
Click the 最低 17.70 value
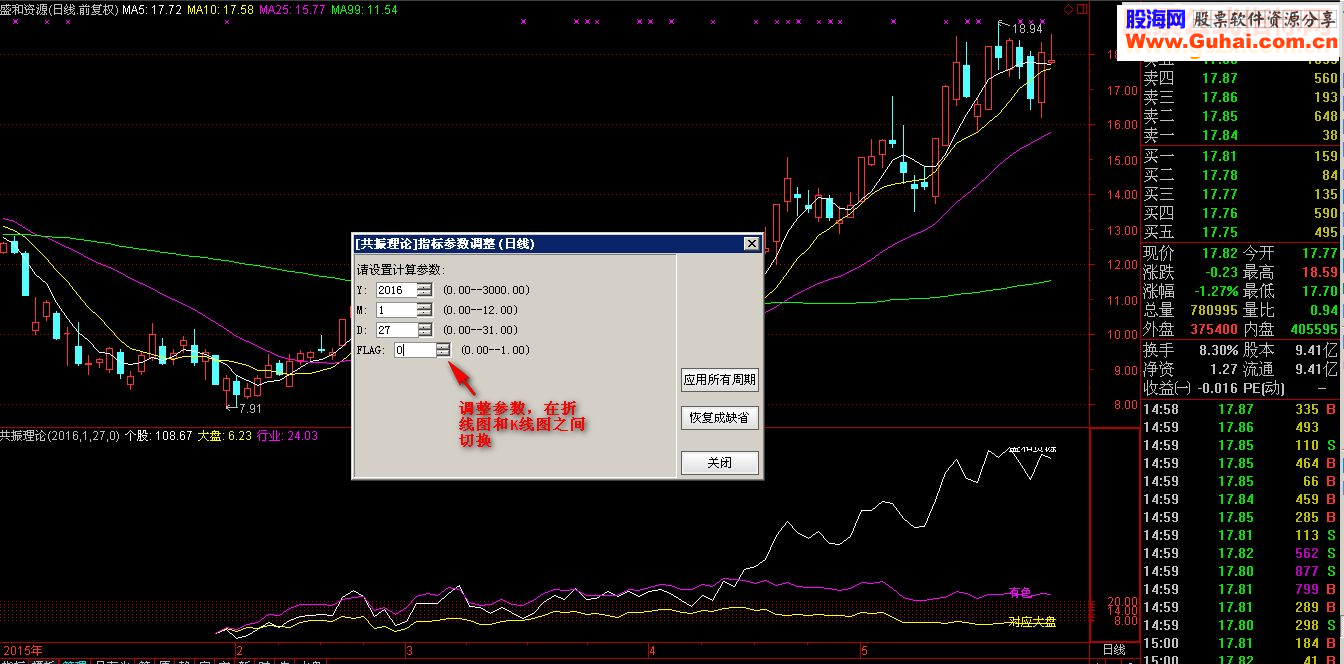(x=1320, y=291)
